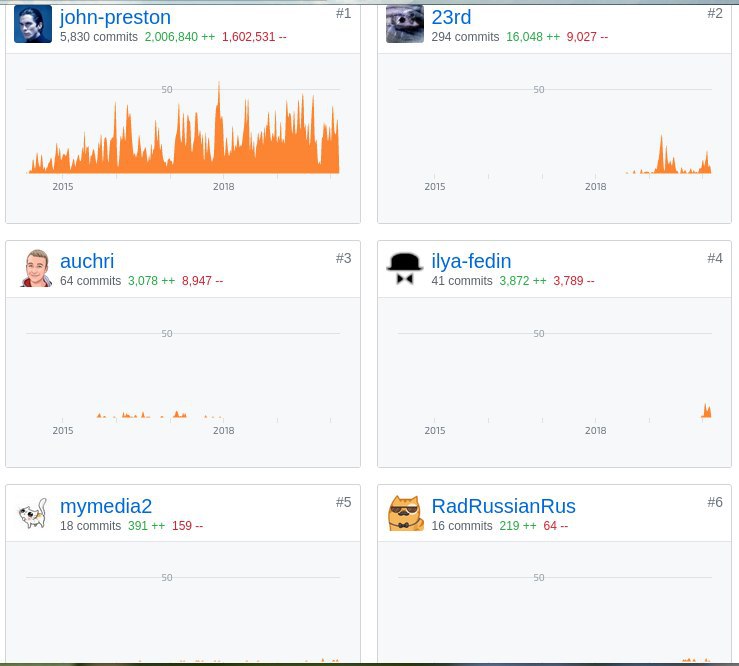This screenshot has width=739, height=666.
Task: Click ilya-fedin's 3,789 -- deletions
Action: 574,281
